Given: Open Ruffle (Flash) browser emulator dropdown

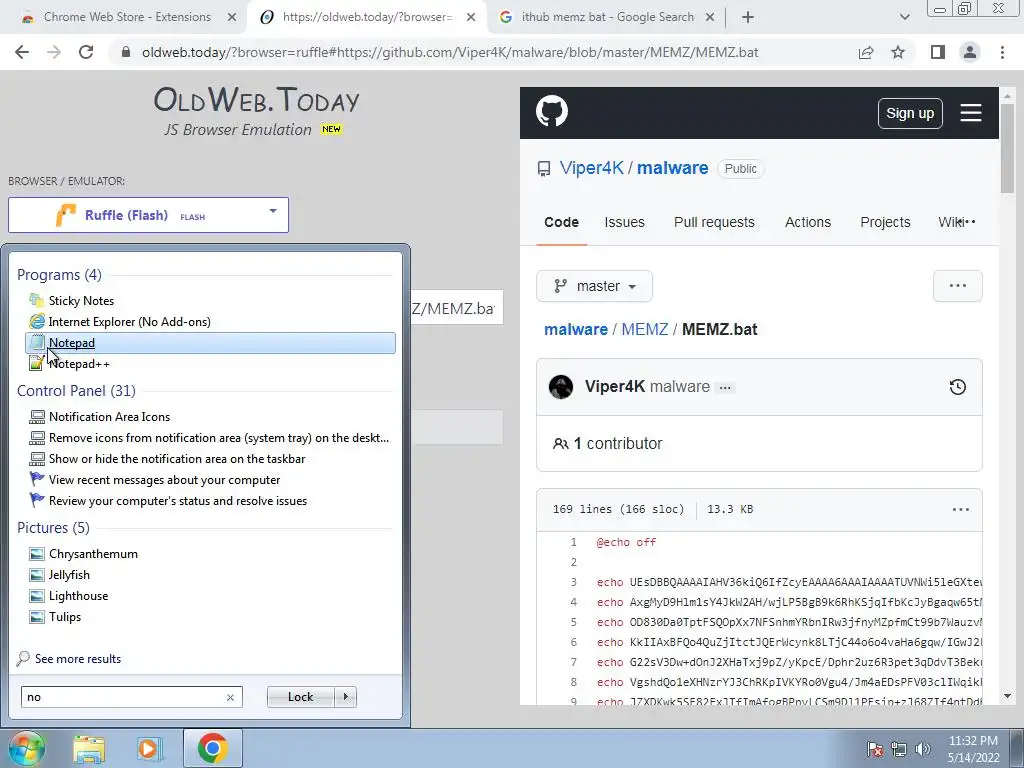Looking at the screenshot, I should (x=148, y=215).
